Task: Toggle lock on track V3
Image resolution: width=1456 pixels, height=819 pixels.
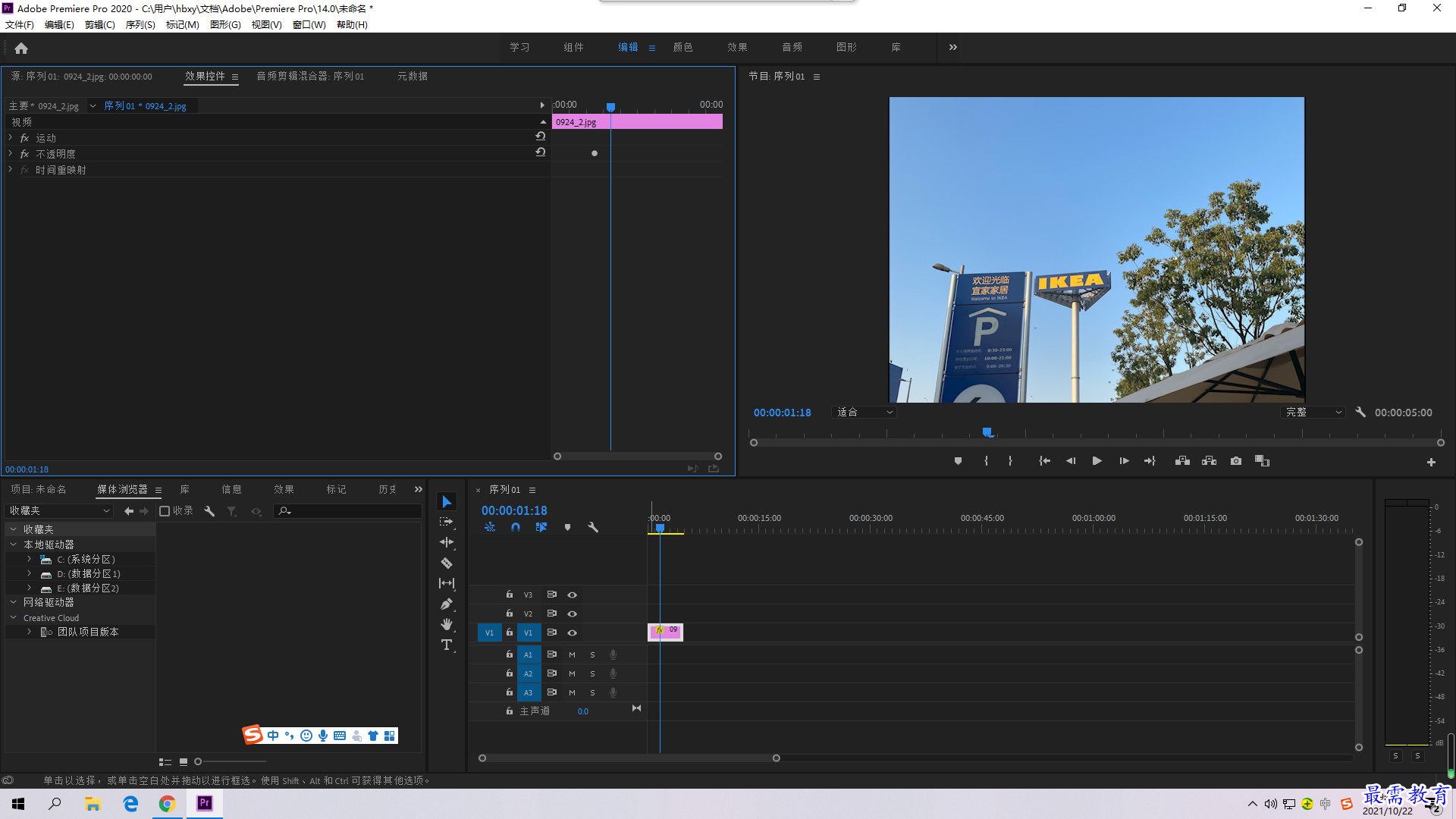Action: tap(510, 595)
